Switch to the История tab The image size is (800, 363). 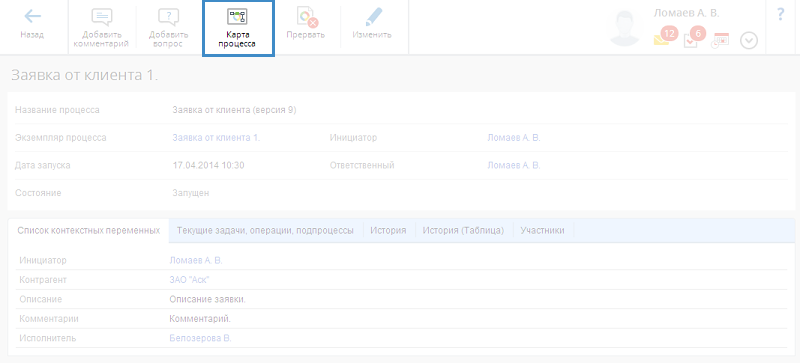point(389,230)
